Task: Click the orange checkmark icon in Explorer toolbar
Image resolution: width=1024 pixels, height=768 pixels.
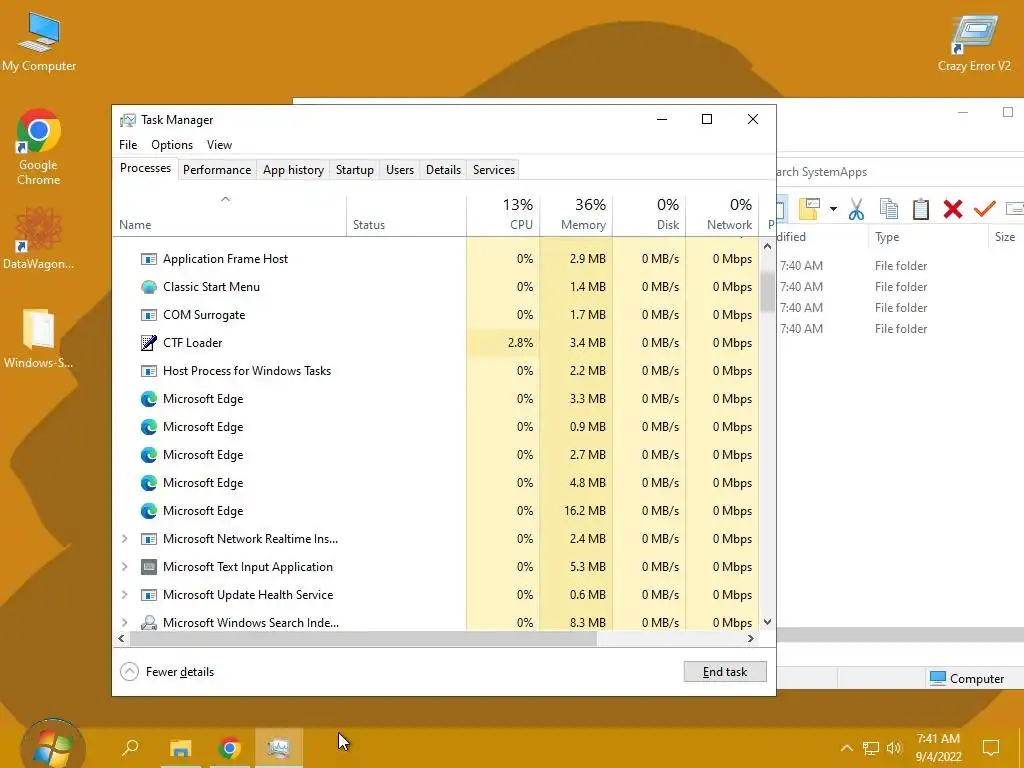Action: point(984,208)
